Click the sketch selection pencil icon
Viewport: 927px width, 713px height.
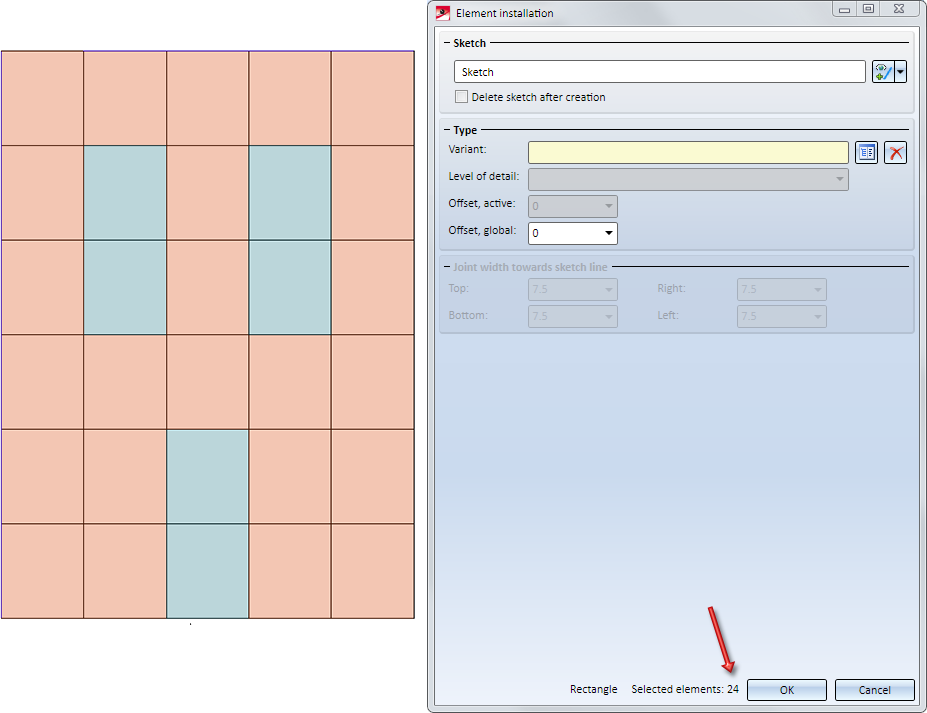[x=883, y=72]
